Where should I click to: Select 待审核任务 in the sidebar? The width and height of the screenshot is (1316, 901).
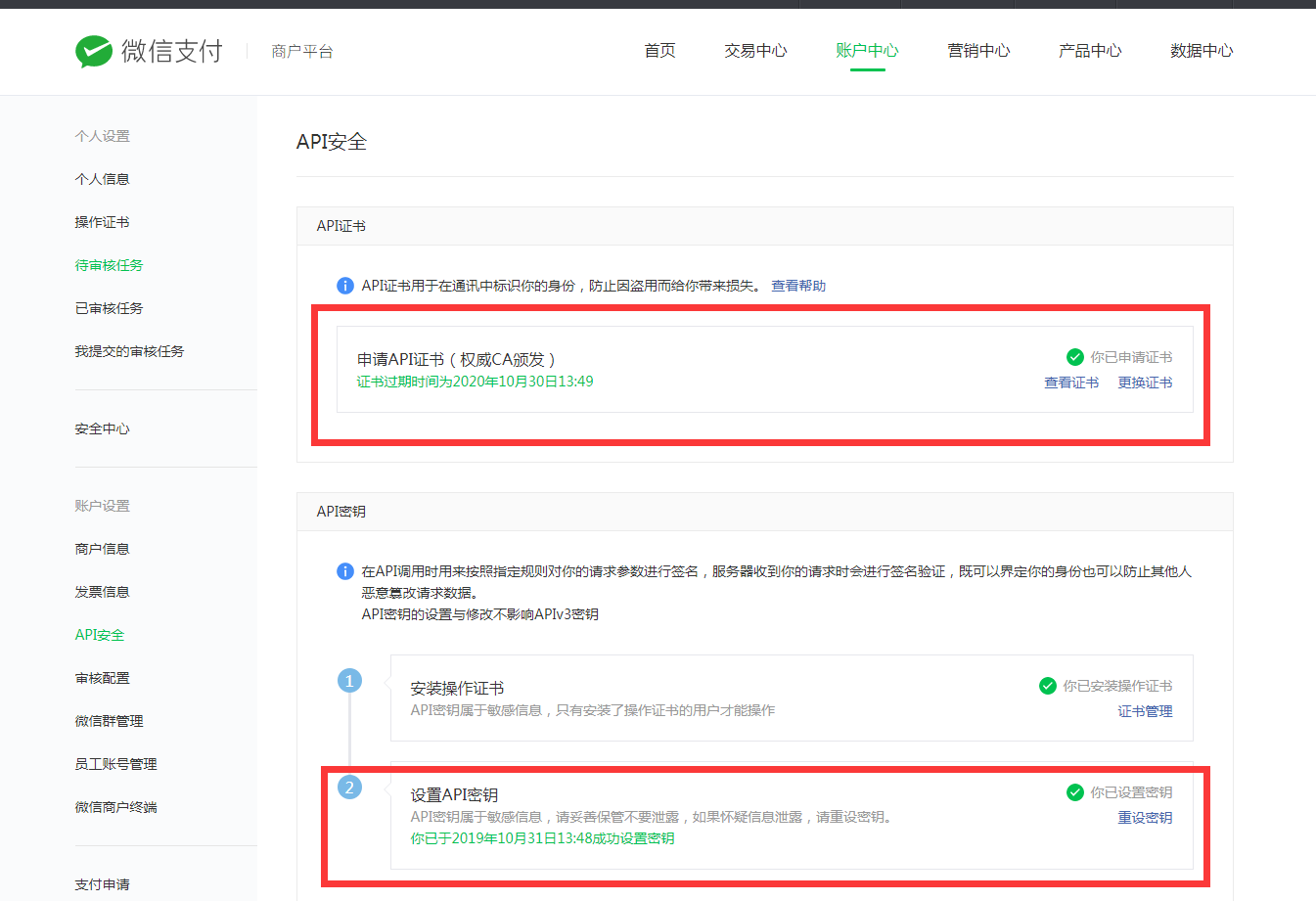(x=109, y=265)
